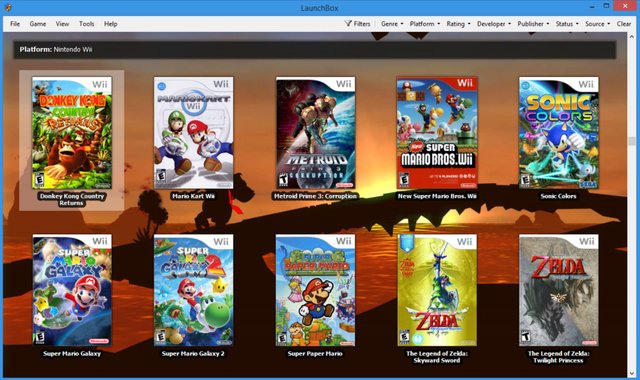Open the View menu

coord(62,24)
